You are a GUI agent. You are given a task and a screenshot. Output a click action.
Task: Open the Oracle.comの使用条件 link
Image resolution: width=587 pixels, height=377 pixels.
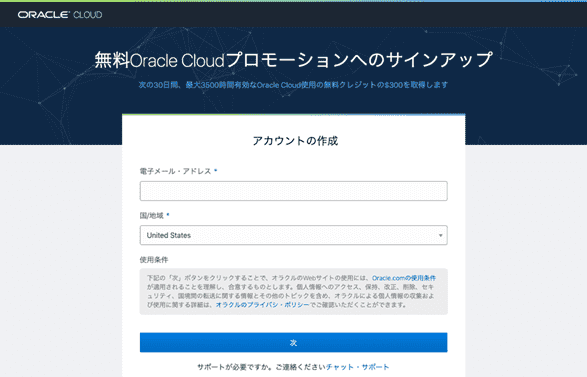point(404,278)
